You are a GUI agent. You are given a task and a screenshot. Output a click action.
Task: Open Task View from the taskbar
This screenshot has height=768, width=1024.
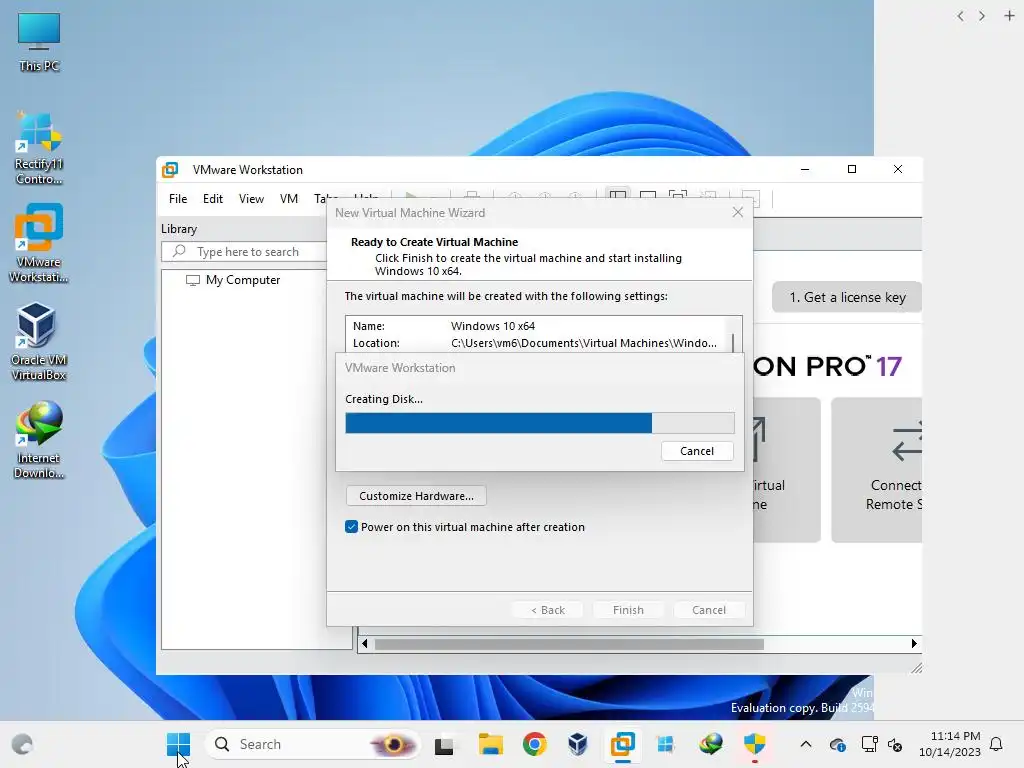coord(444,744)
